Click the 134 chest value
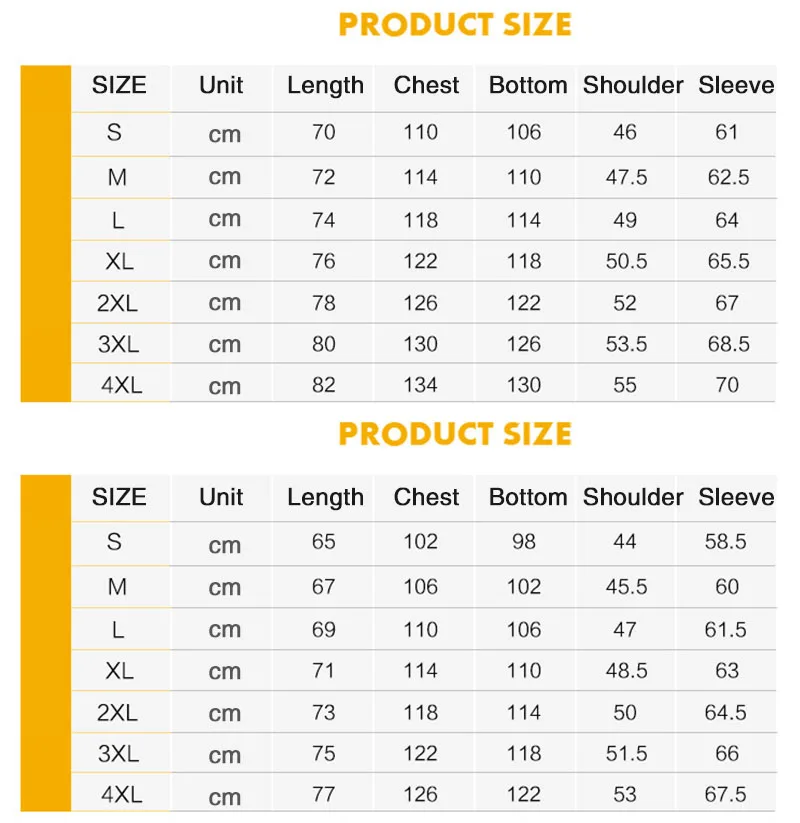This screenshot has height=823, width=800. pos(420,385)
